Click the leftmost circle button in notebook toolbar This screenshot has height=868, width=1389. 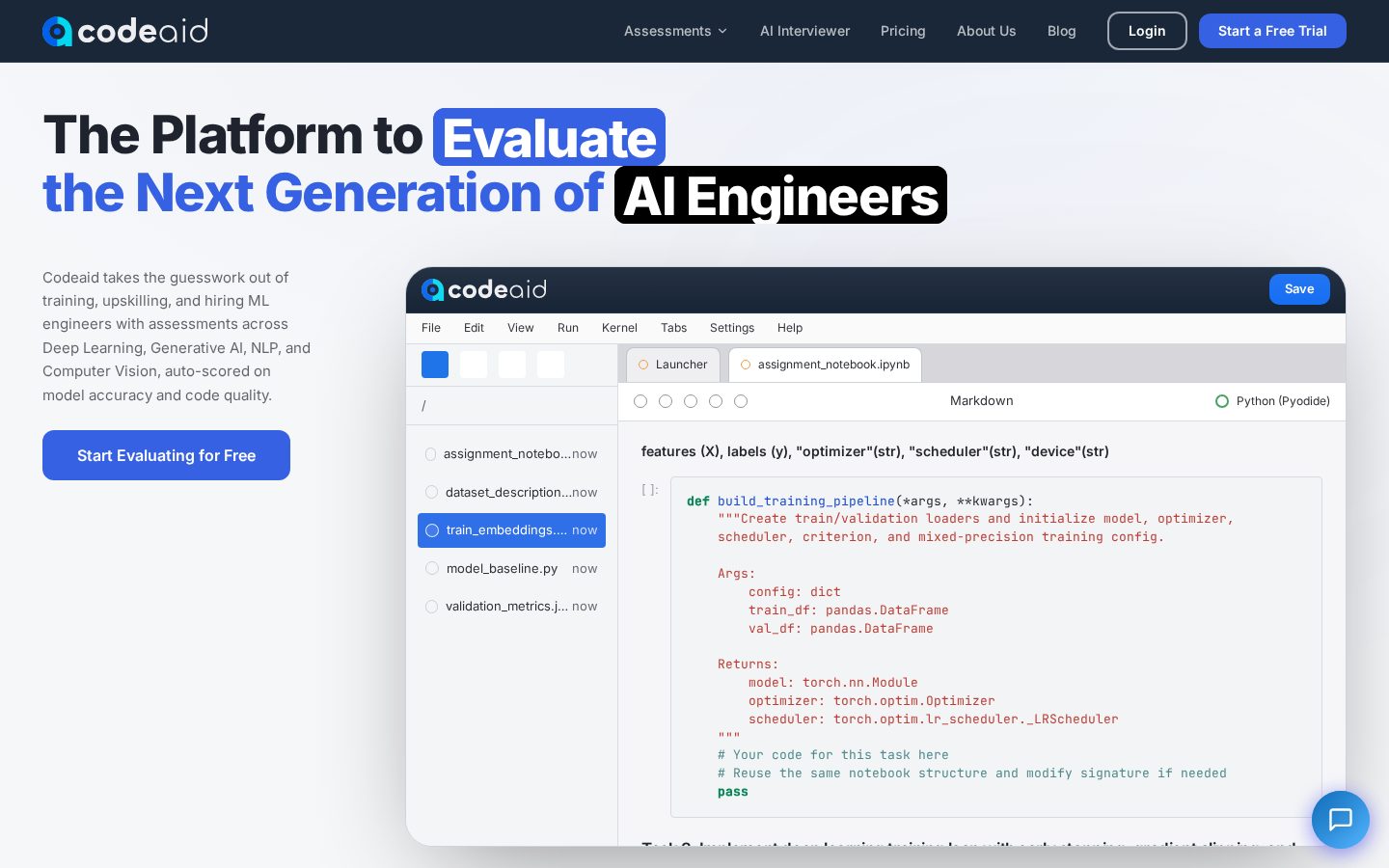(x=640, y=401)
